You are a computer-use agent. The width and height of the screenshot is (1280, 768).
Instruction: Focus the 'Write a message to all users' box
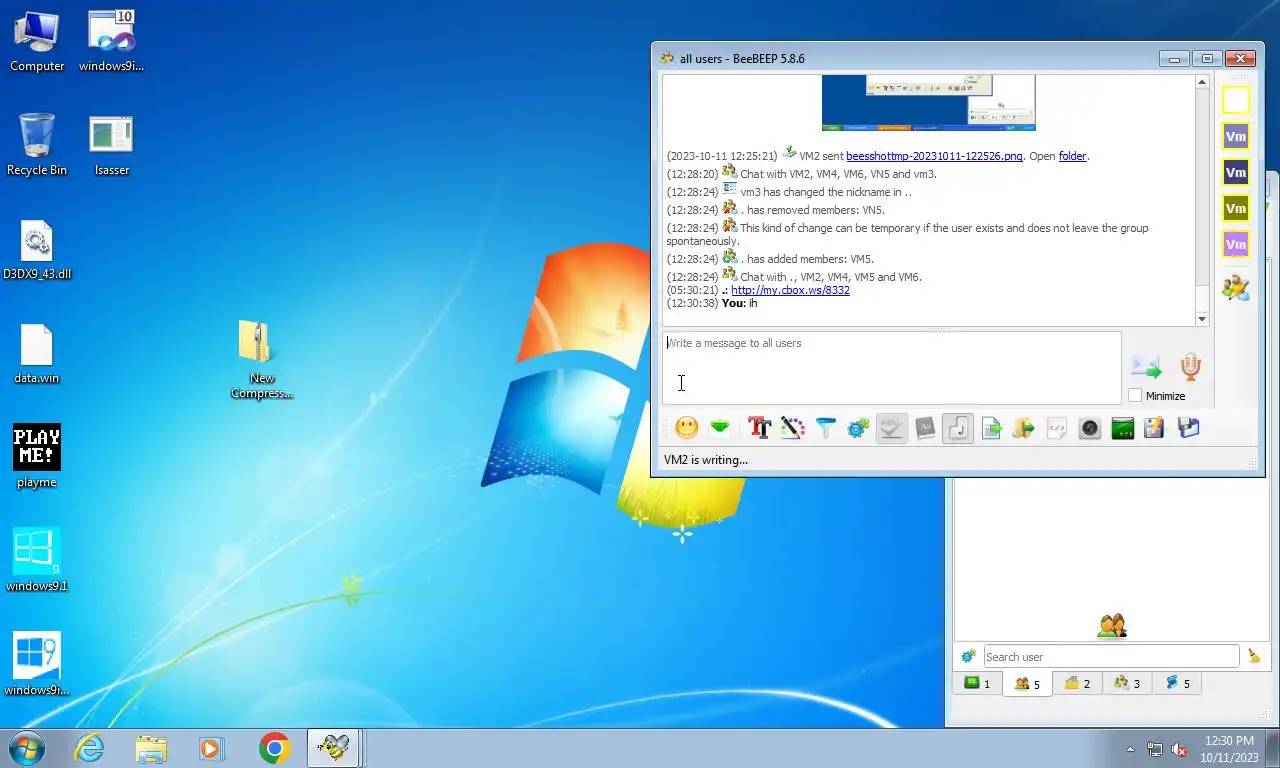pyautogui.click(x=891, y=368)
